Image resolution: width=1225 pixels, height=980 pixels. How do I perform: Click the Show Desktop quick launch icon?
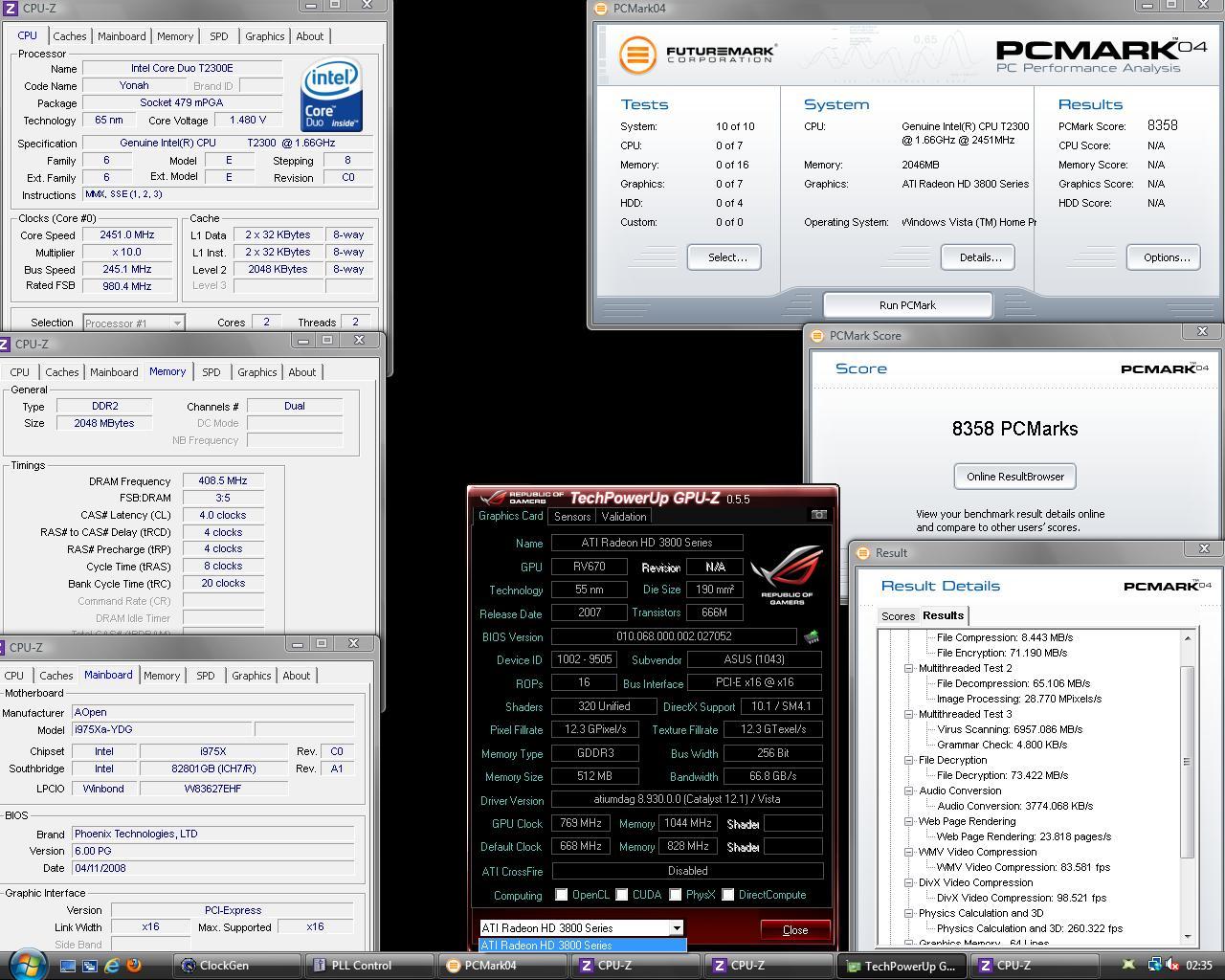[68, 966]
